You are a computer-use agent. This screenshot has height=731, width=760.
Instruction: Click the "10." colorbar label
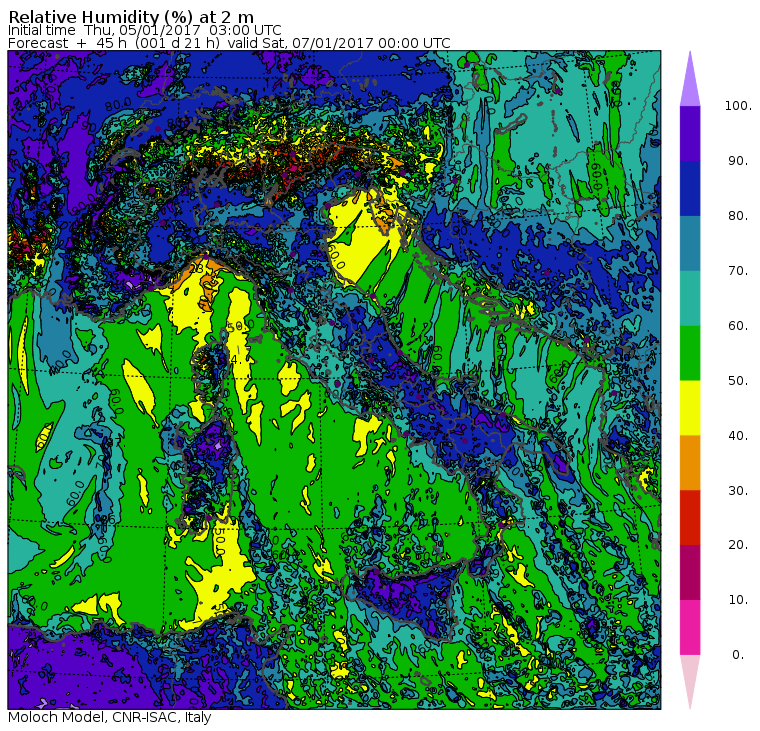pyautogui.click(x=738, y=600)
